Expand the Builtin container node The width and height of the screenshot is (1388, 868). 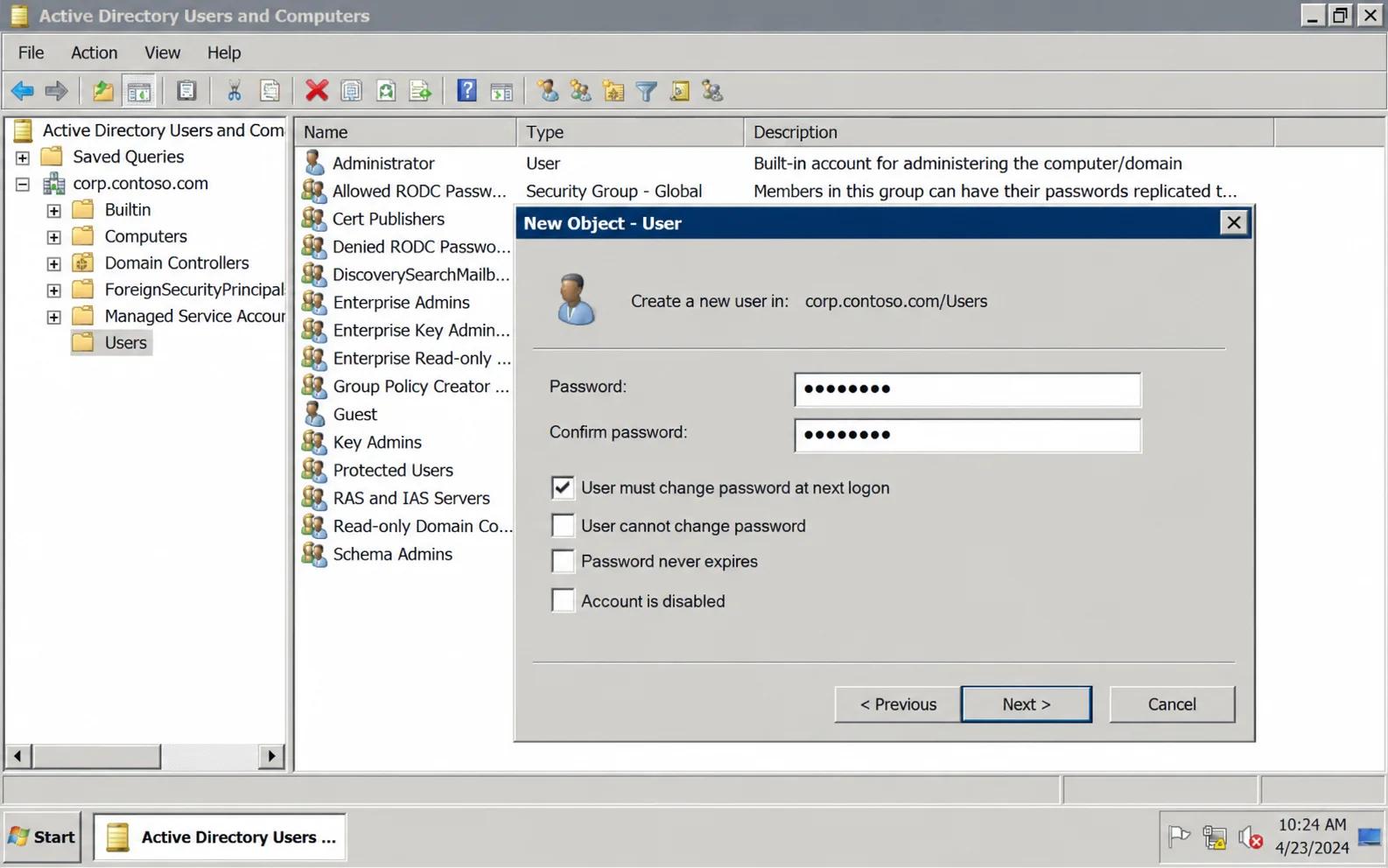[53, 211]
